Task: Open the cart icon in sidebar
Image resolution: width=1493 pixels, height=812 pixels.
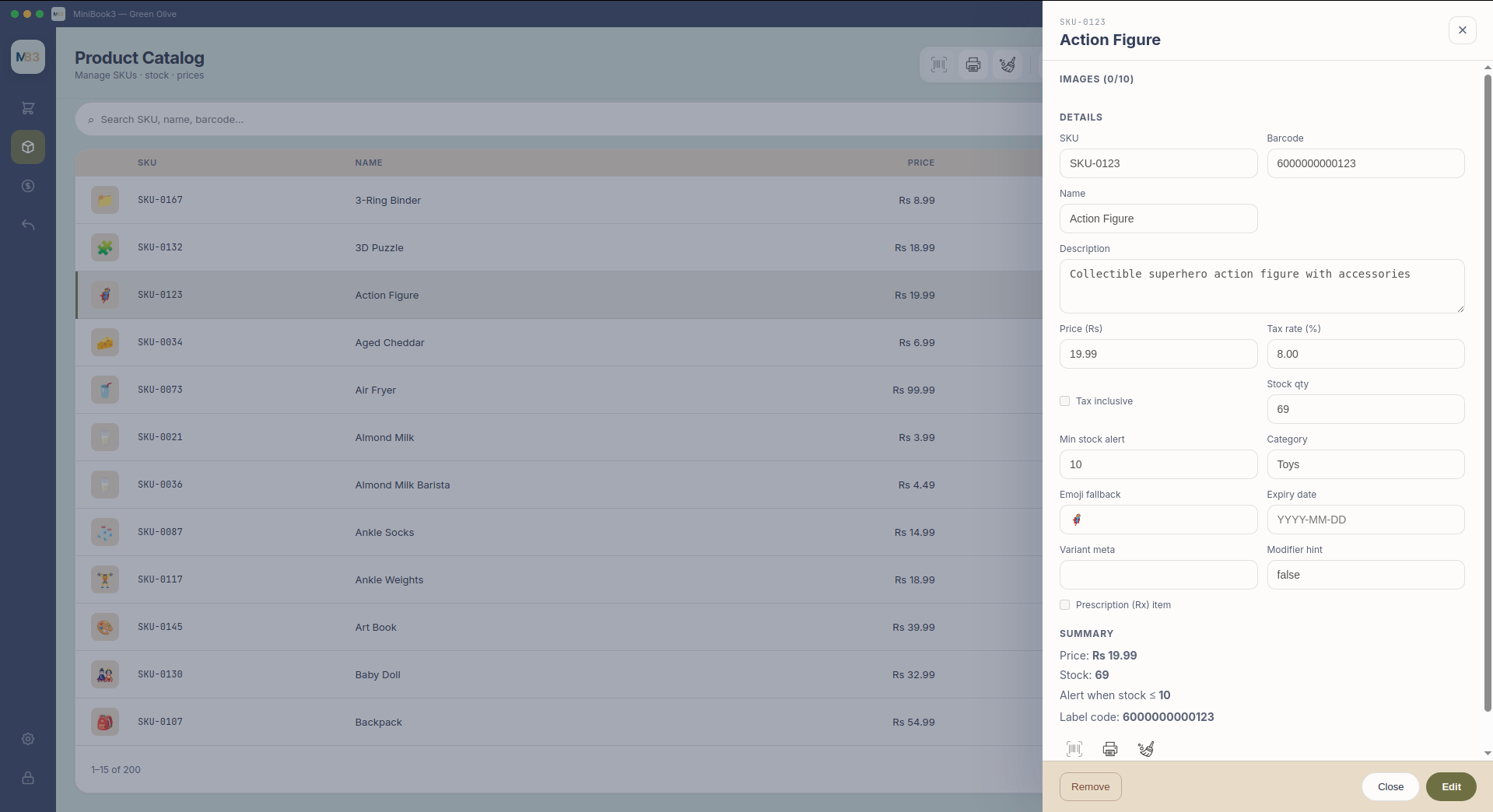Action: tap(28, 108)
